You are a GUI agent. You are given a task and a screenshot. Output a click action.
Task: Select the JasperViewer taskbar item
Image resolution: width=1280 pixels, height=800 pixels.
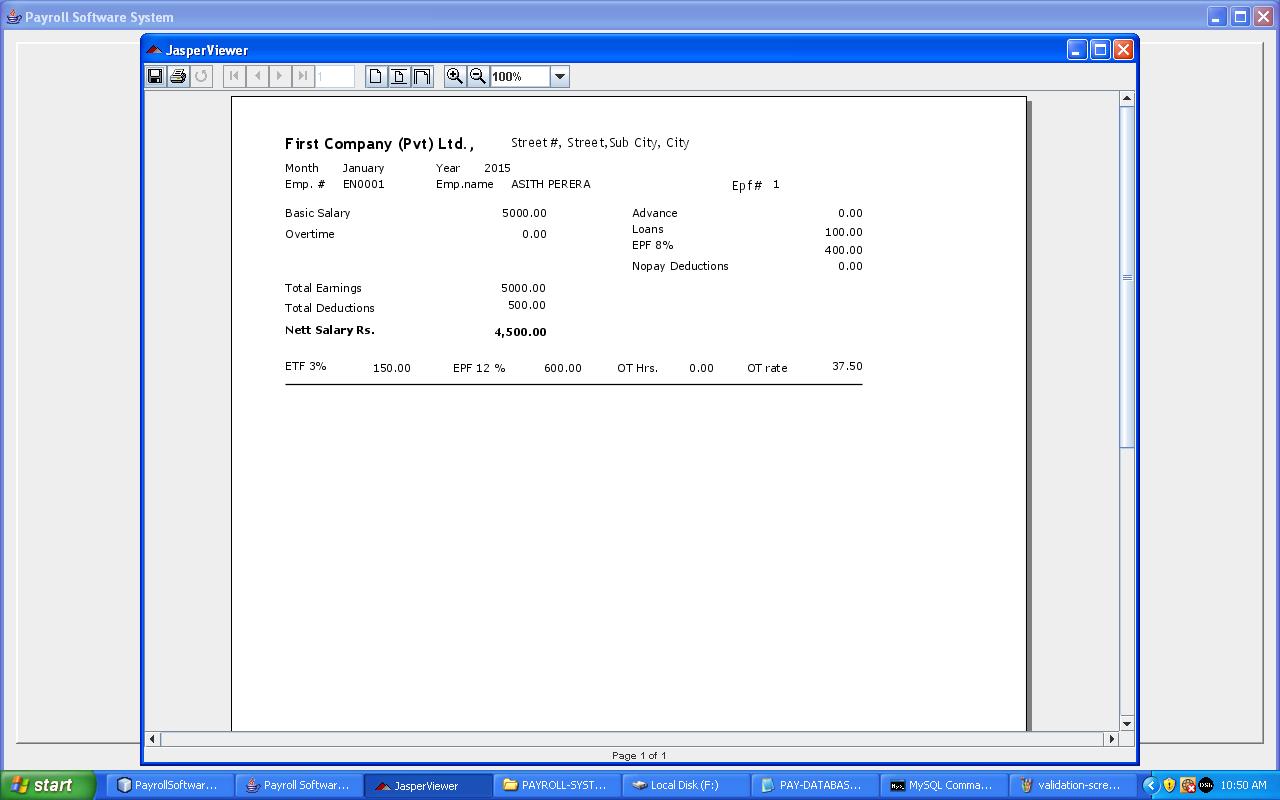coord(428,784)
